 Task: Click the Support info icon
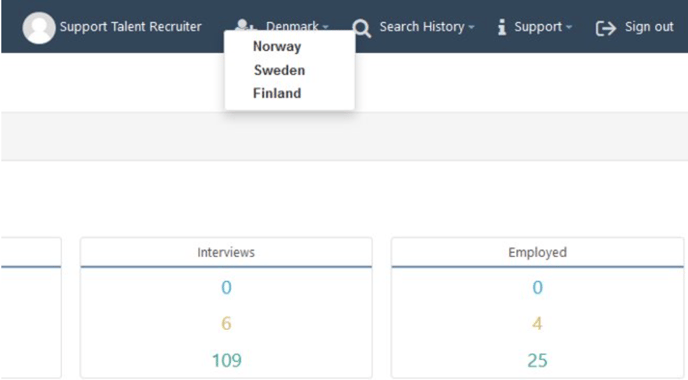click(x=502, y=27)
